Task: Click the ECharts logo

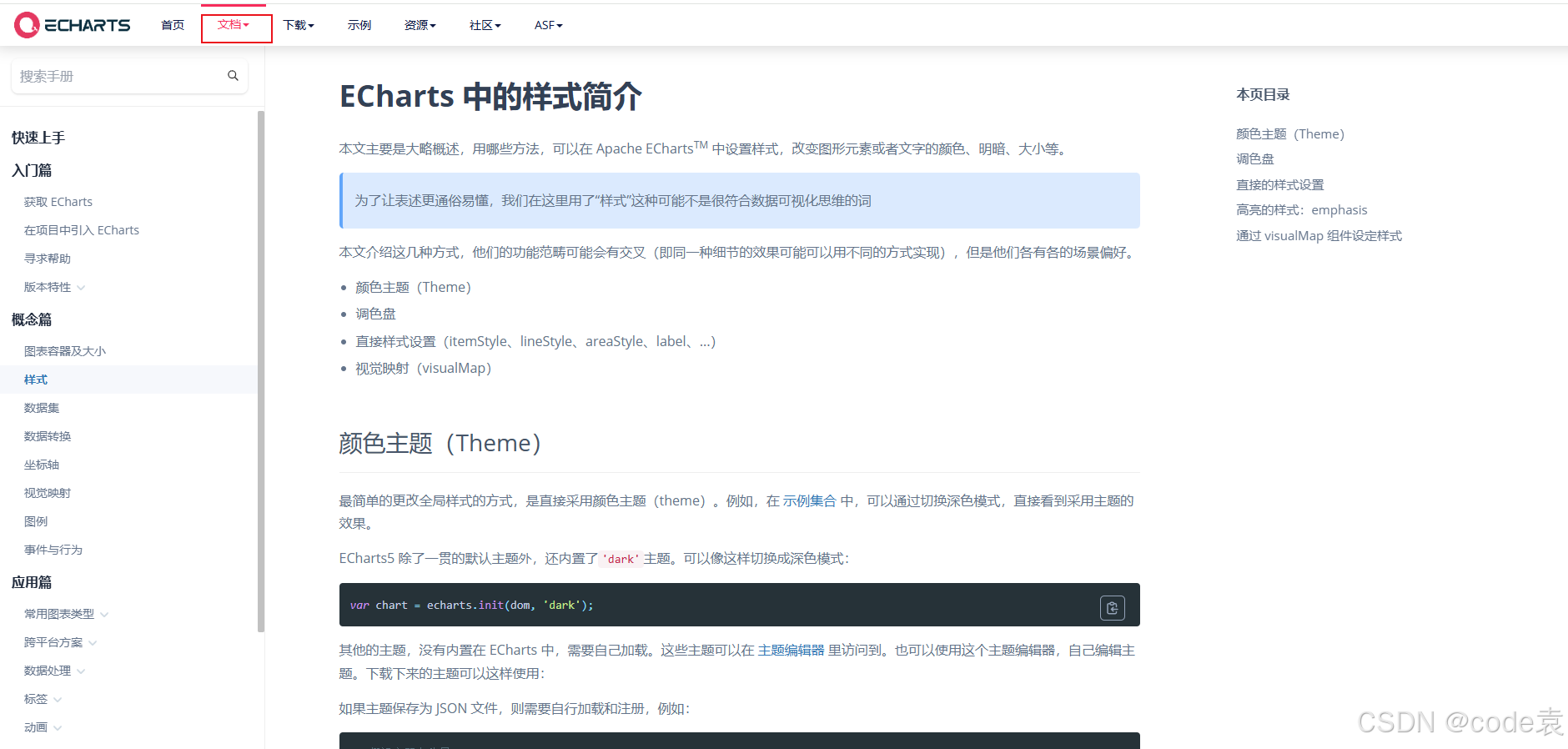Action: (x=73, y=25)
